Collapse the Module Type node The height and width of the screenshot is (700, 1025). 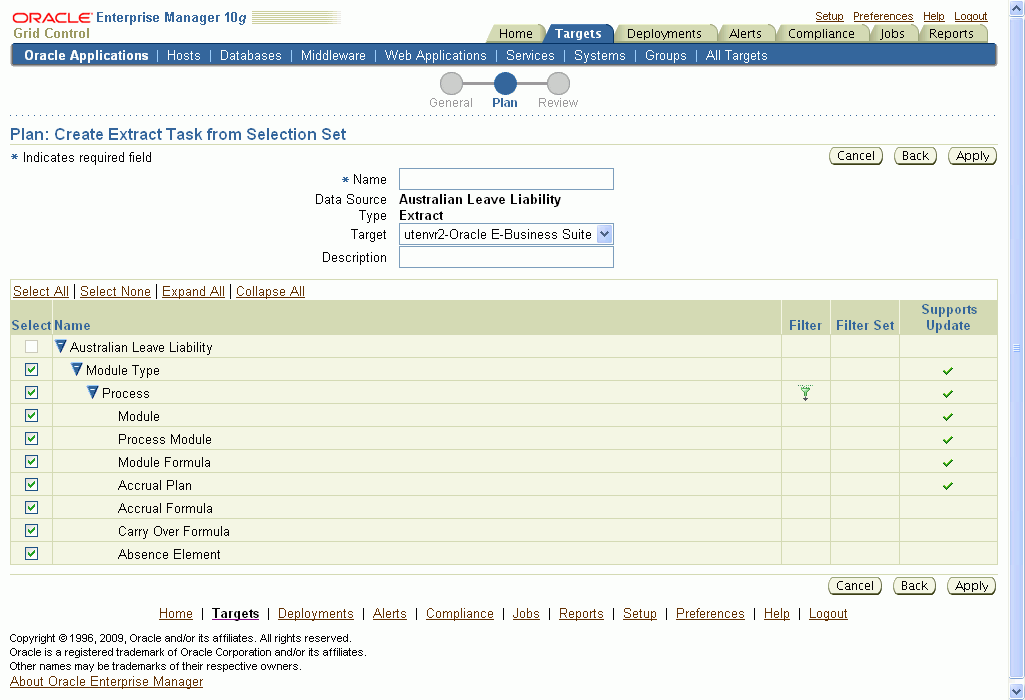point(76,369)
